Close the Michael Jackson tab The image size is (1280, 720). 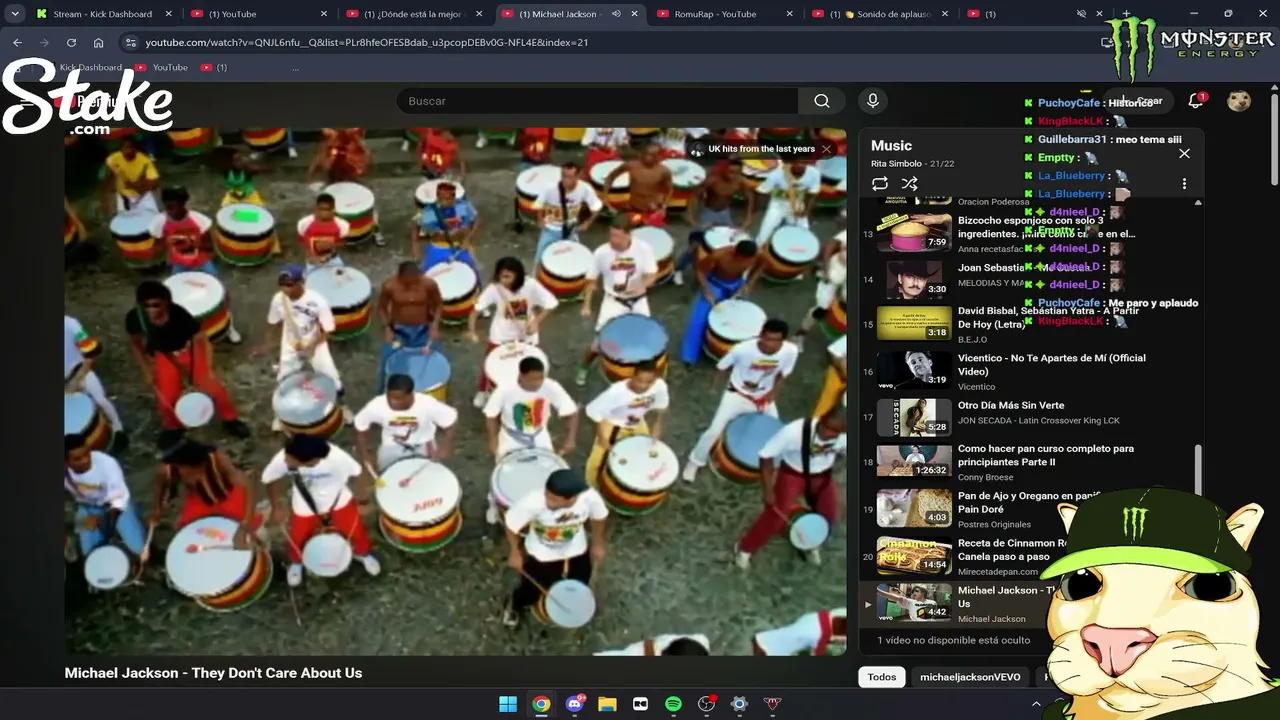(635, 14)
